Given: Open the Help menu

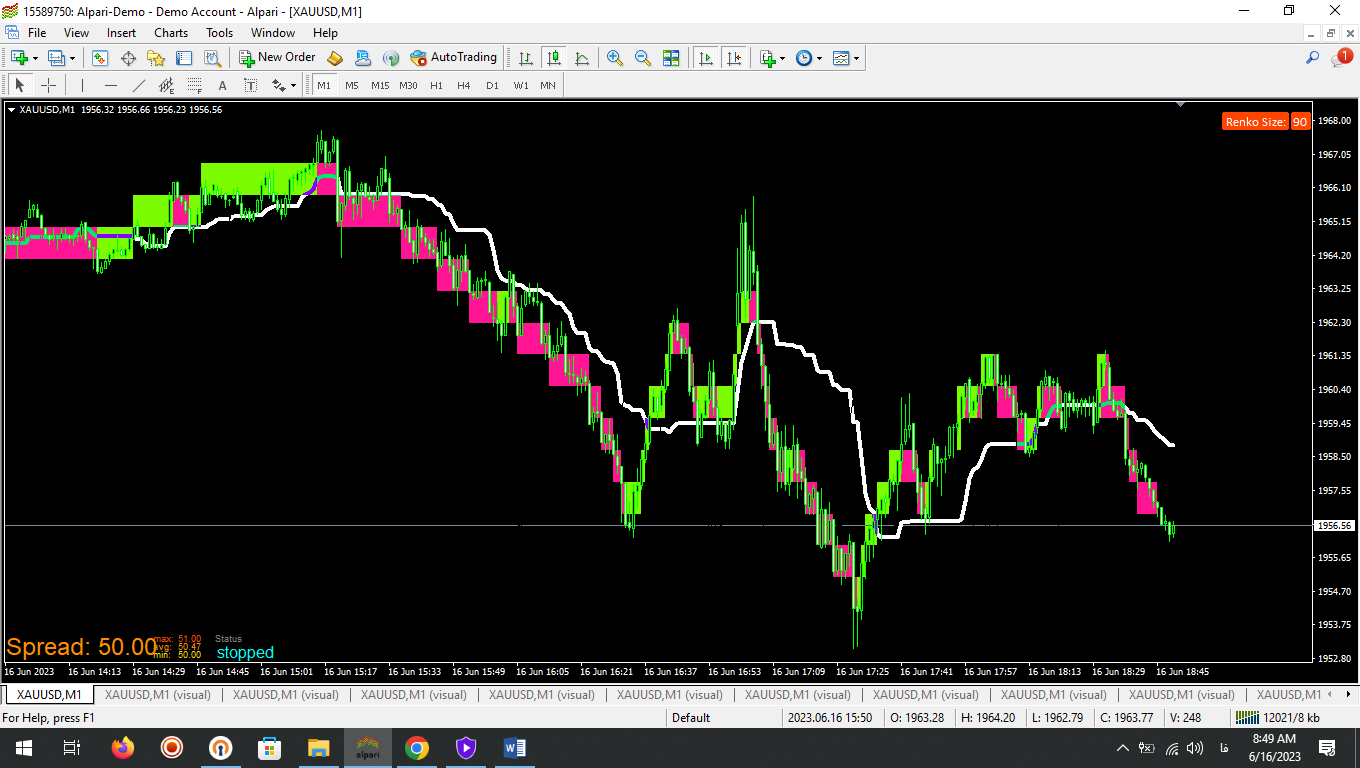Looking at the screenshot, I should pyautogui.click(x=325, y=33).
